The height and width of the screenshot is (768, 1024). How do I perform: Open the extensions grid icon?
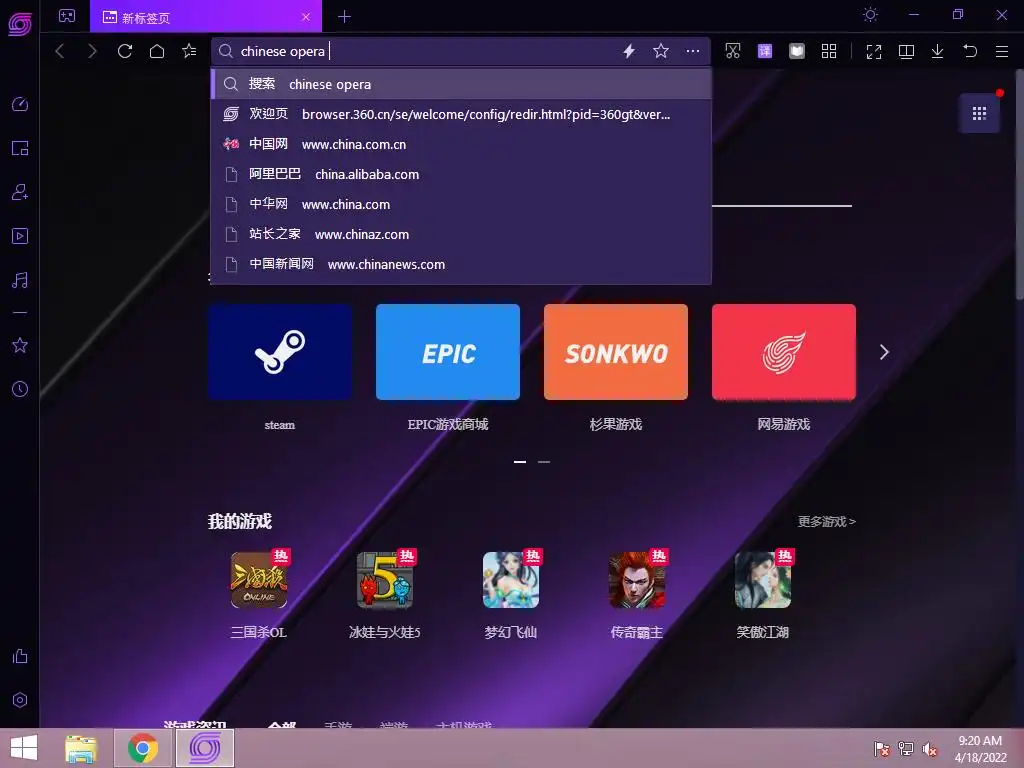pyautogui.click(x=829, y=51)
